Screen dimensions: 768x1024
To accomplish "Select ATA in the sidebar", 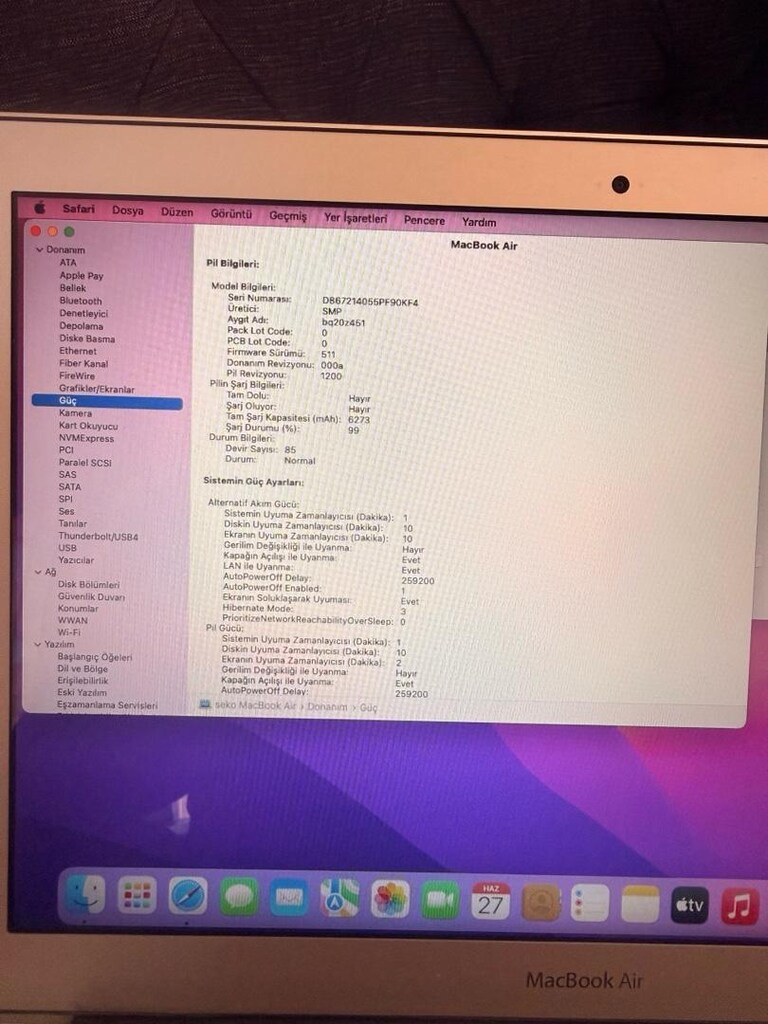I will (68, 263).
